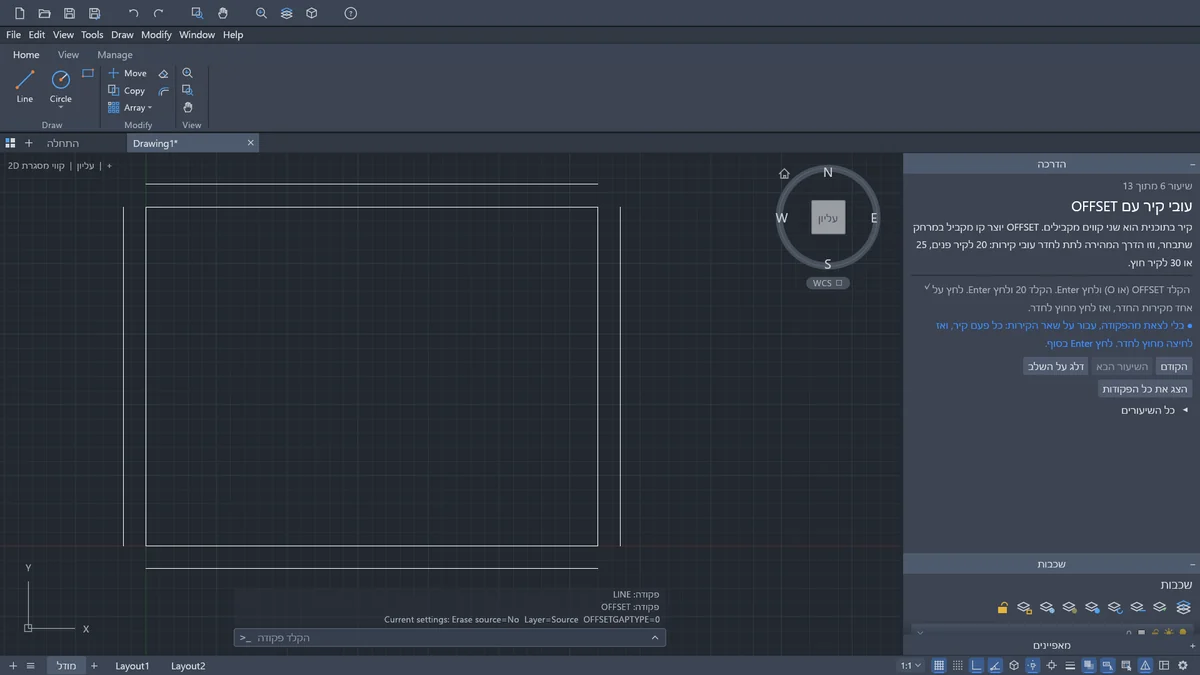This screenshot has width=1200, height=675.
Task: Open the התחלה start tab
Action: click(x=63, y=143)
